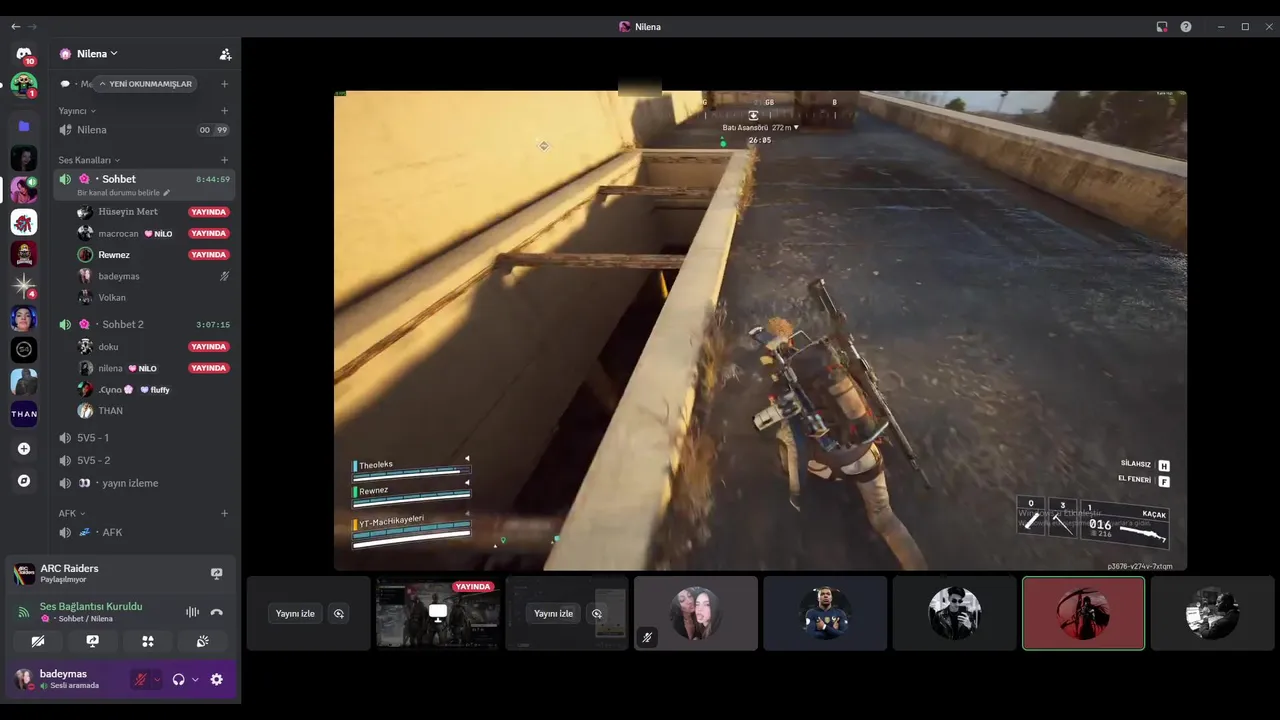Open the white sparkle server icon
Screen dimensions: 1280x720
tap(24, 286)
